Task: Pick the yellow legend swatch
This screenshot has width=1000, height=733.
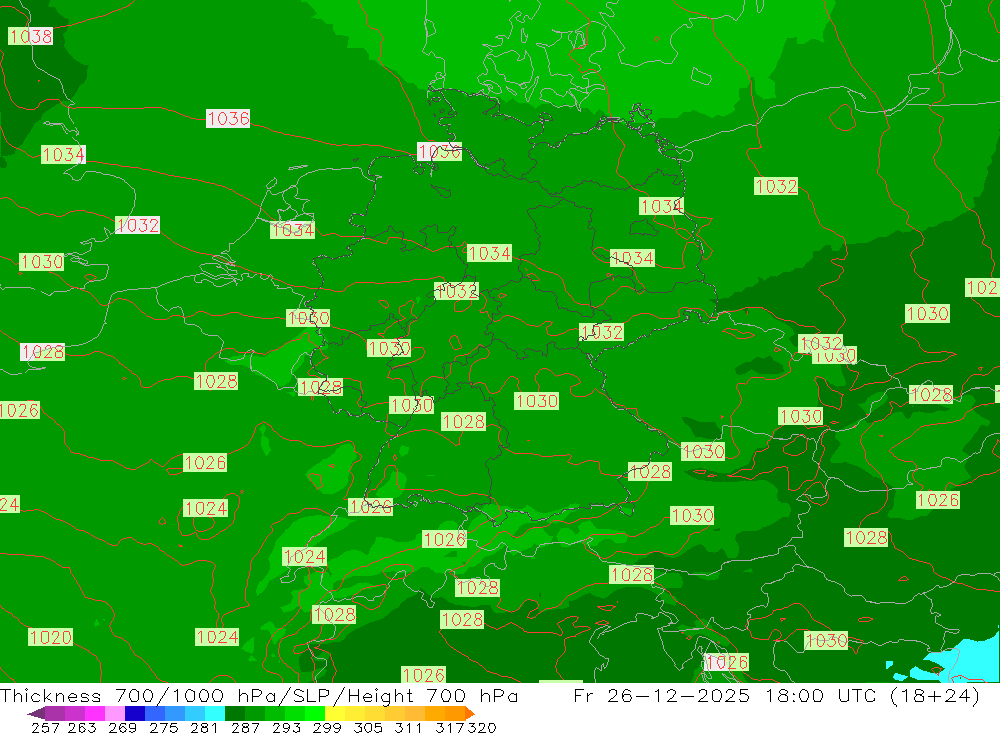Action: (x=335, y=713)
